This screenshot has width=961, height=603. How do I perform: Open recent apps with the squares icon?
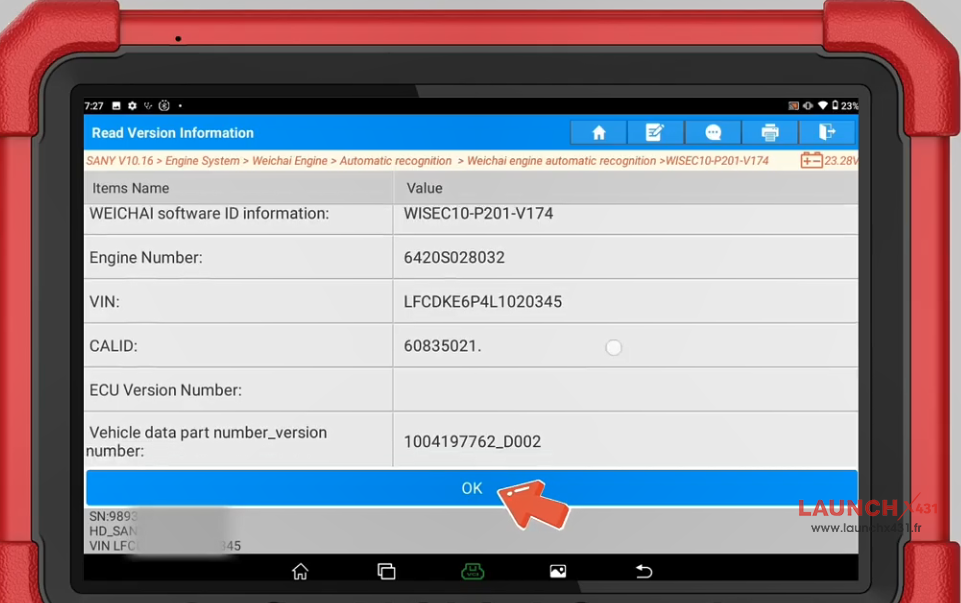click(386, 571)
